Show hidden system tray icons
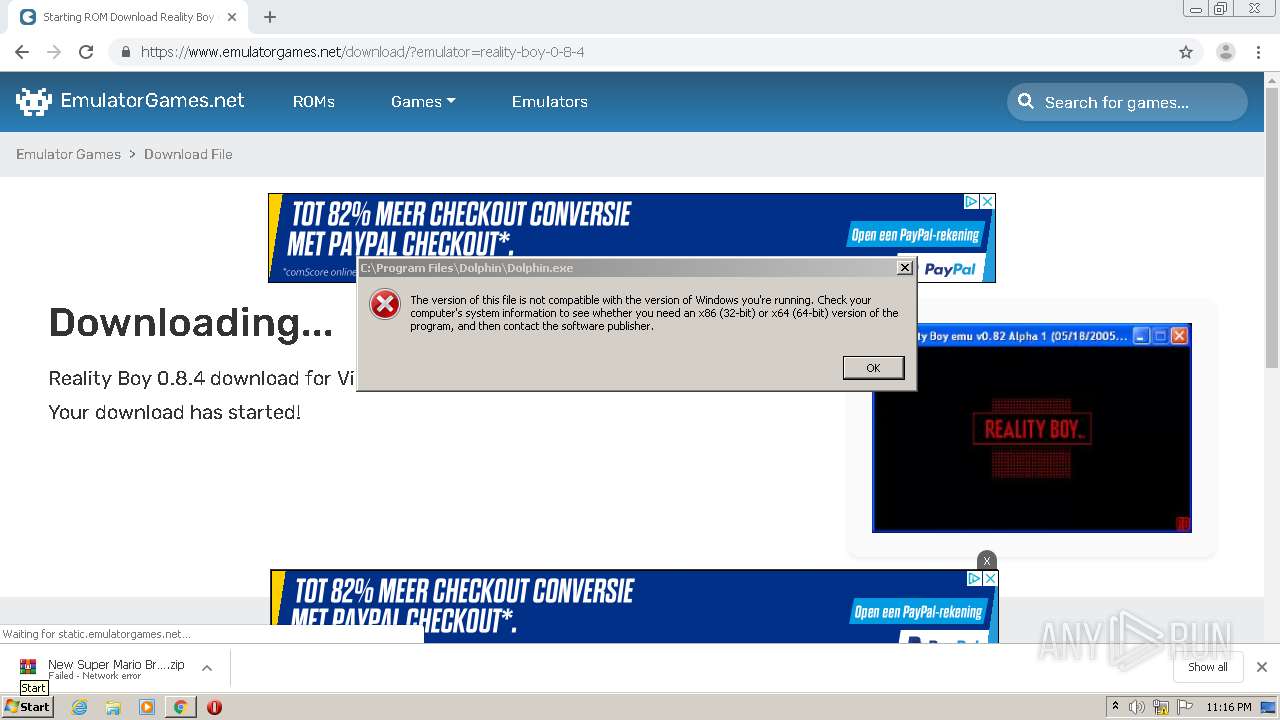Image resolution: width=1280 pixels, height=720 pixels. tap(1115, 707)
